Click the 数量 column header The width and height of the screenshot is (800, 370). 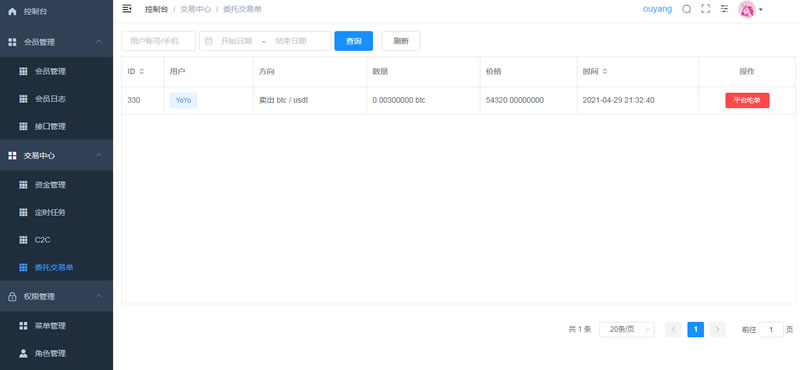tap(380, 71)
